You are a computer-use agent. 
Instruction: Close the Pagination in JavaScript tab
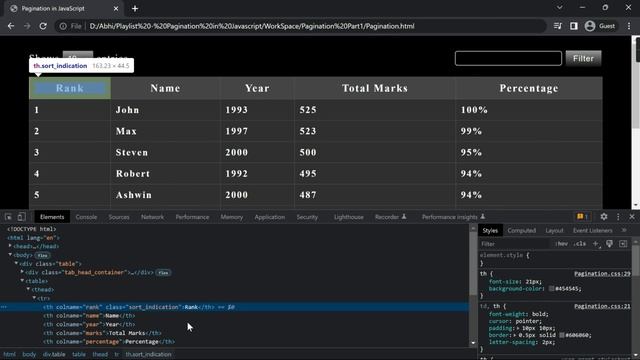[116, 9]
